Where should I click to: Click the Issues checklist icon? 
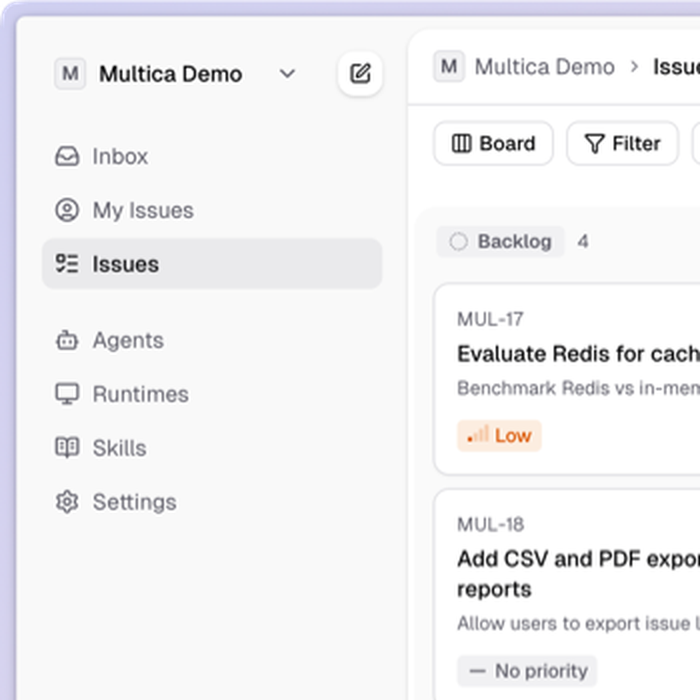click(x=67, y=264)
